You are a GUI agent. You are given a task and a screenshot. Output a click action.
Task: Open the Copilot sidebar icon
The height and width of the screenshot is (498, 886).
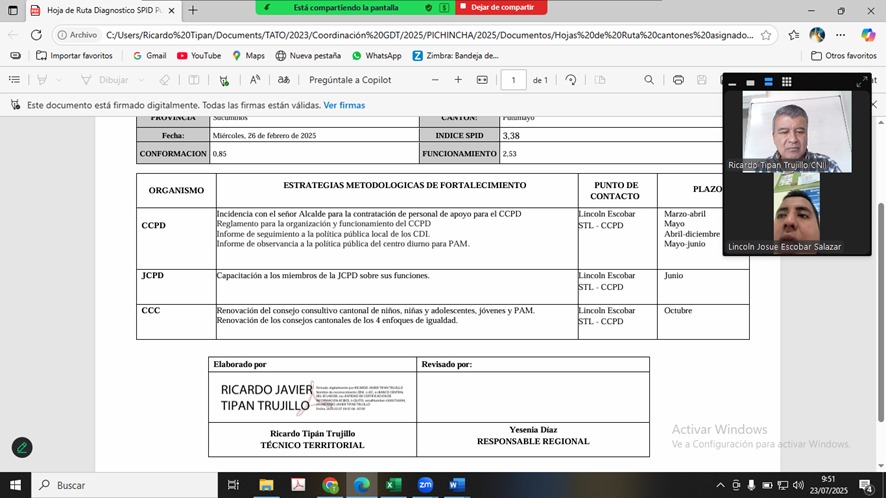click(868, 35)
